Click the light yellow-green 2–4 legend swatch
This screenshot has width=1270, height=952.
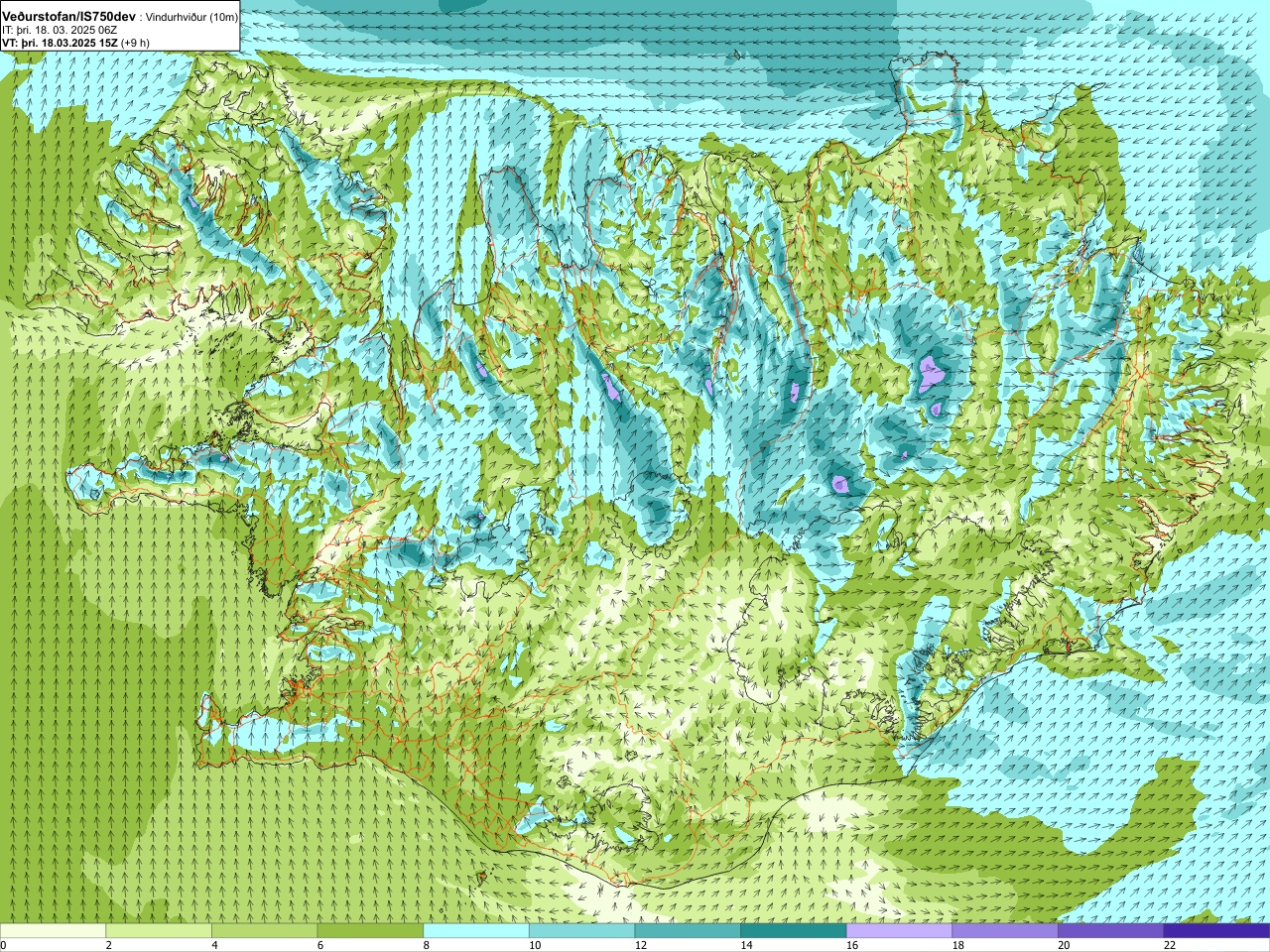(159, 931)
